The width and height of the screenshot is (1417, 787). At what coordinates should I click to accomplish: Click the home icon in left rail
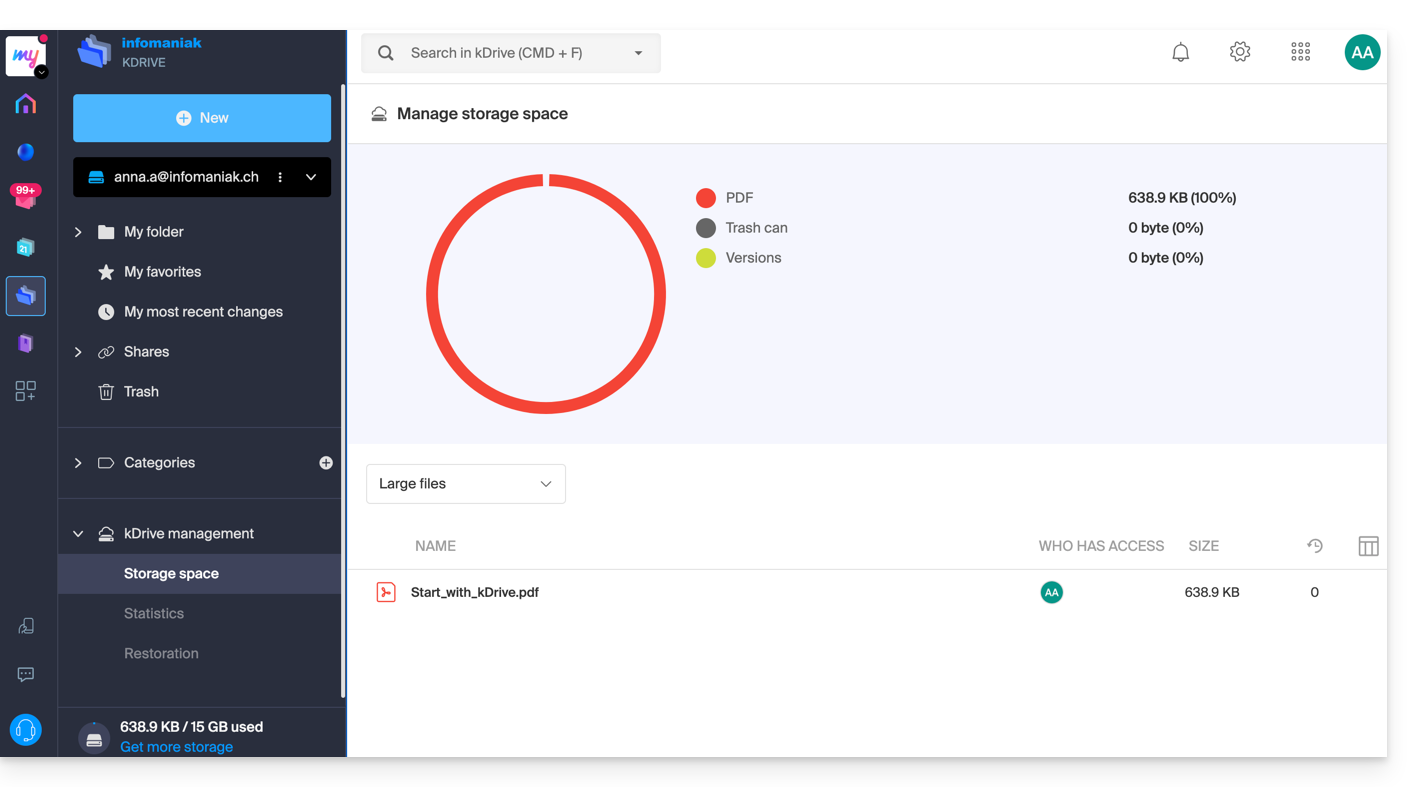point(26,104)
